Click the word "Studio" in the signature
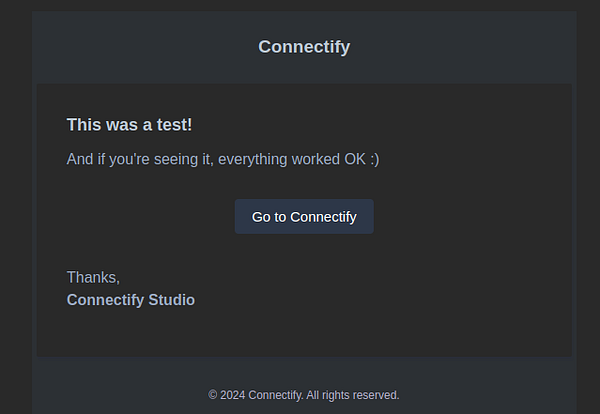This screenshot has width=600, height=414. (x=171, y=300)
